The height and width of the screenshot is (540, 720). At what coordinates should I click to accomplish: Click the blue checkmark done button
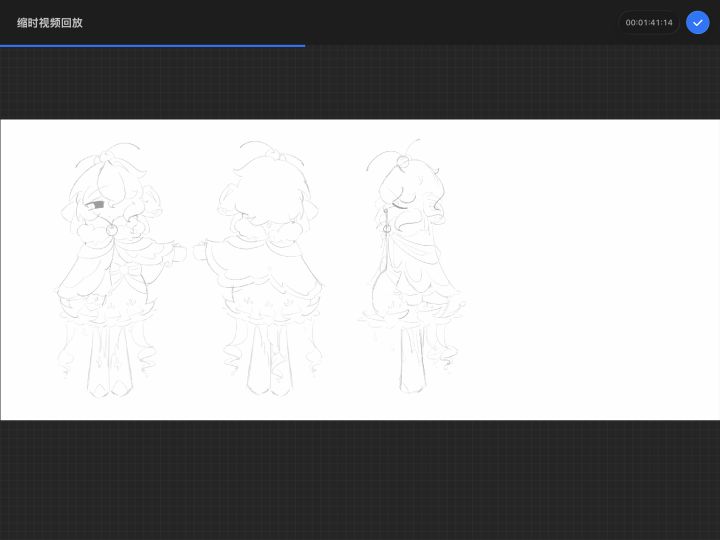pyautogui.click(x=697, y=22)
